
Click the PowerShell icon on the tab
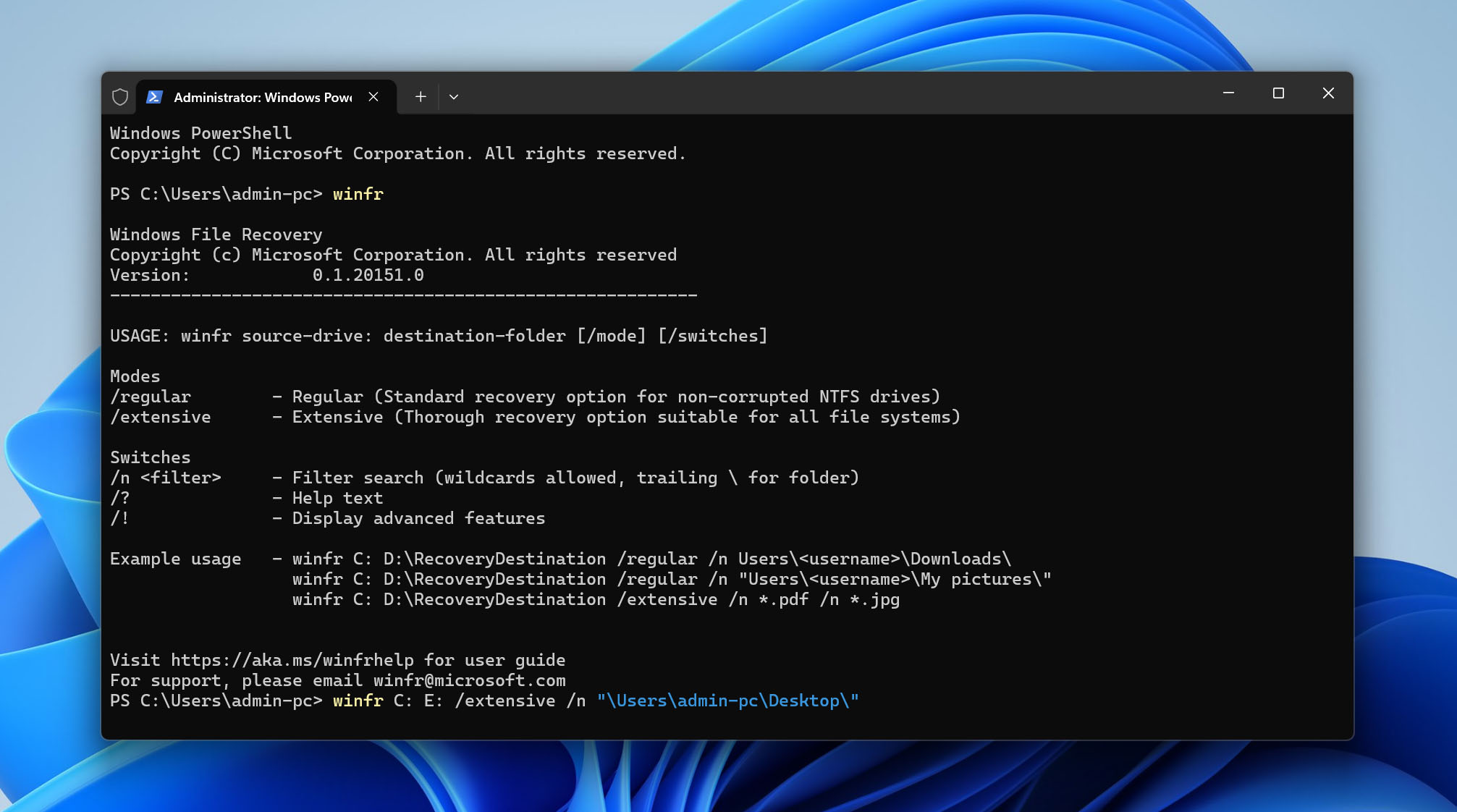coord(154,97)
